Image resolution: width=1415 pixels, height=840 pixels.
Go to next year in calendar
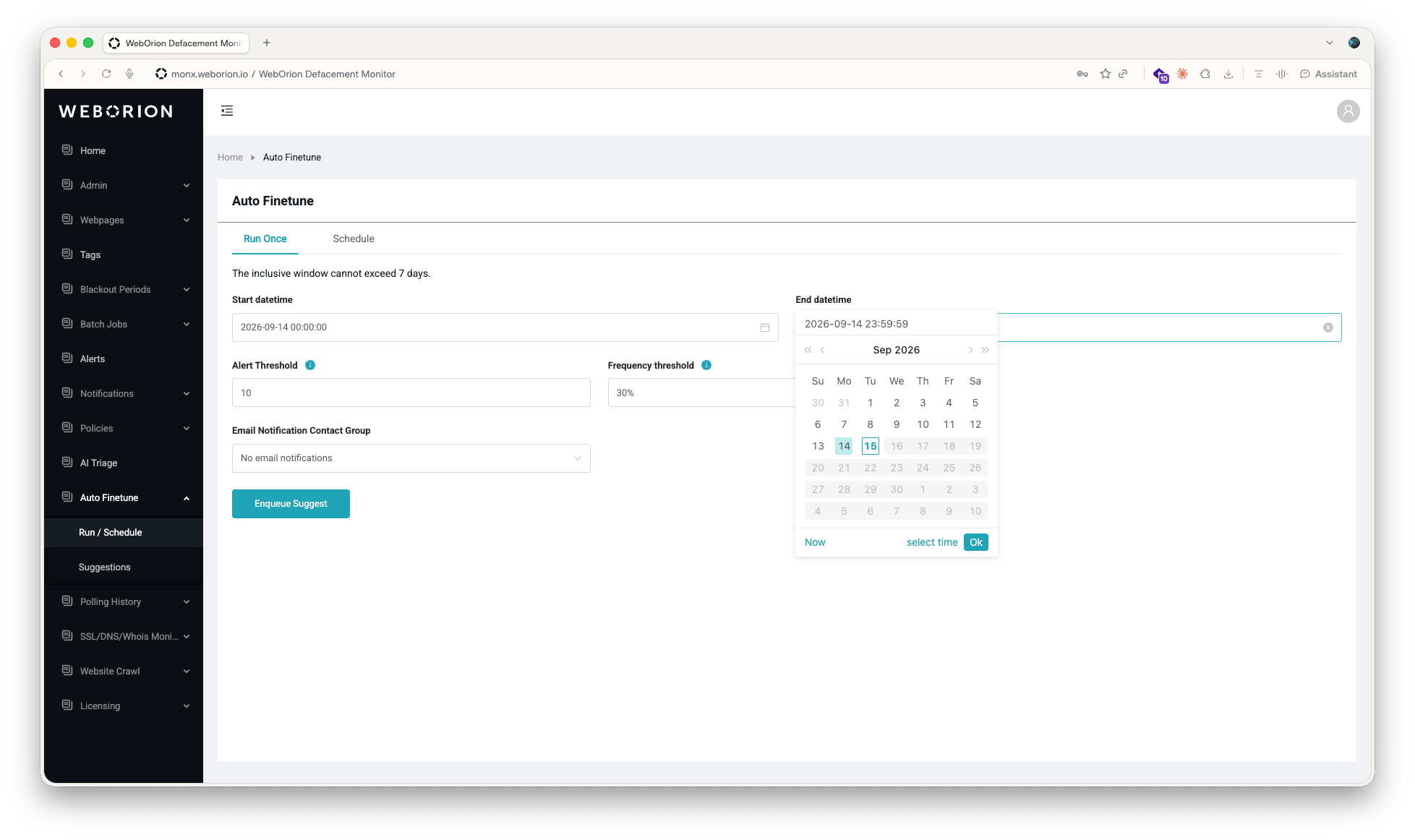(x=985, y=350)
